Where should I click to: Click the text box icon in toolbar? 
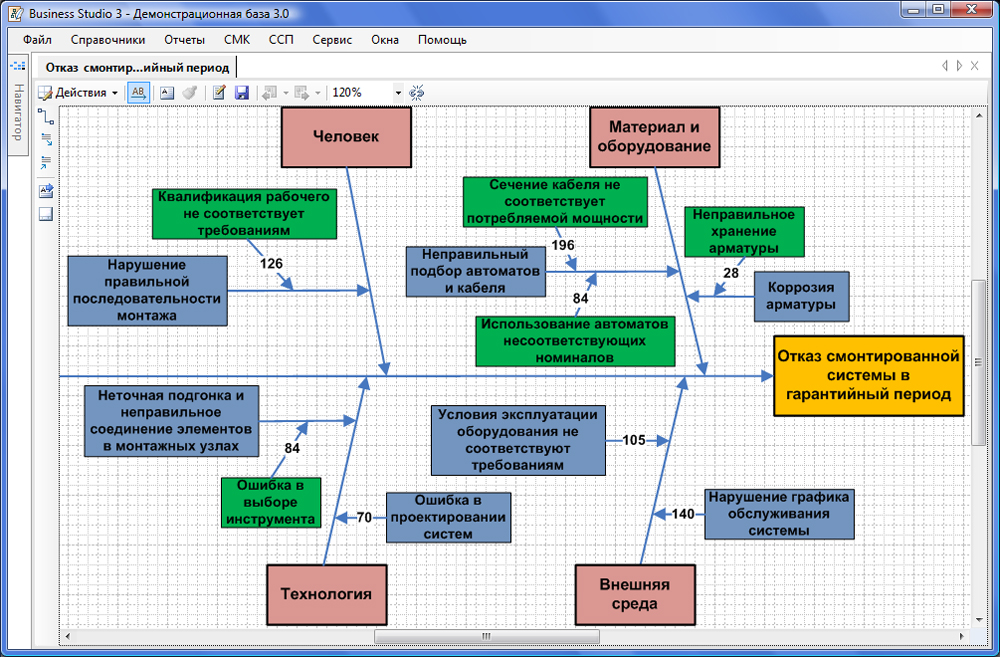point(166,92)
